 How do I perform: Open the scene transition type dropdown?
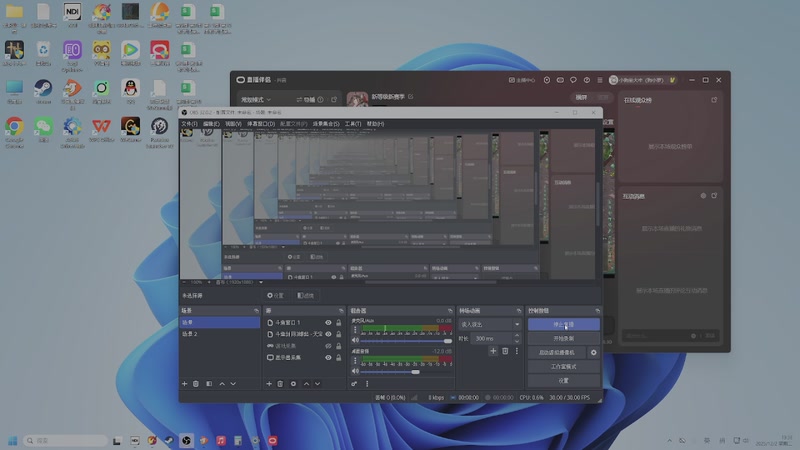[490, 324]
